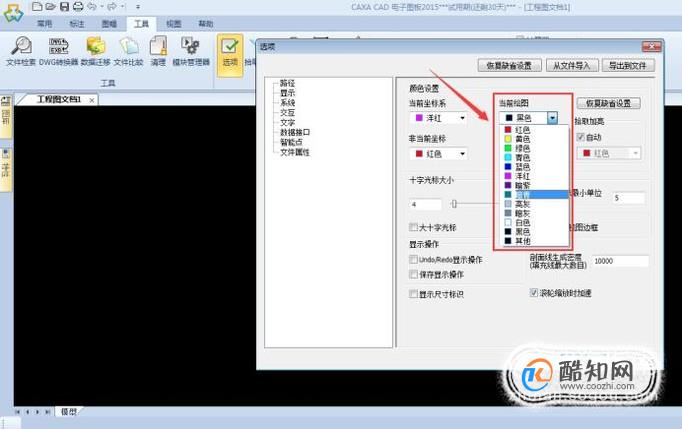This screenshot has width=682, height=429.
Task: Select 交互 in the options tree
Action: pos(287,113)
